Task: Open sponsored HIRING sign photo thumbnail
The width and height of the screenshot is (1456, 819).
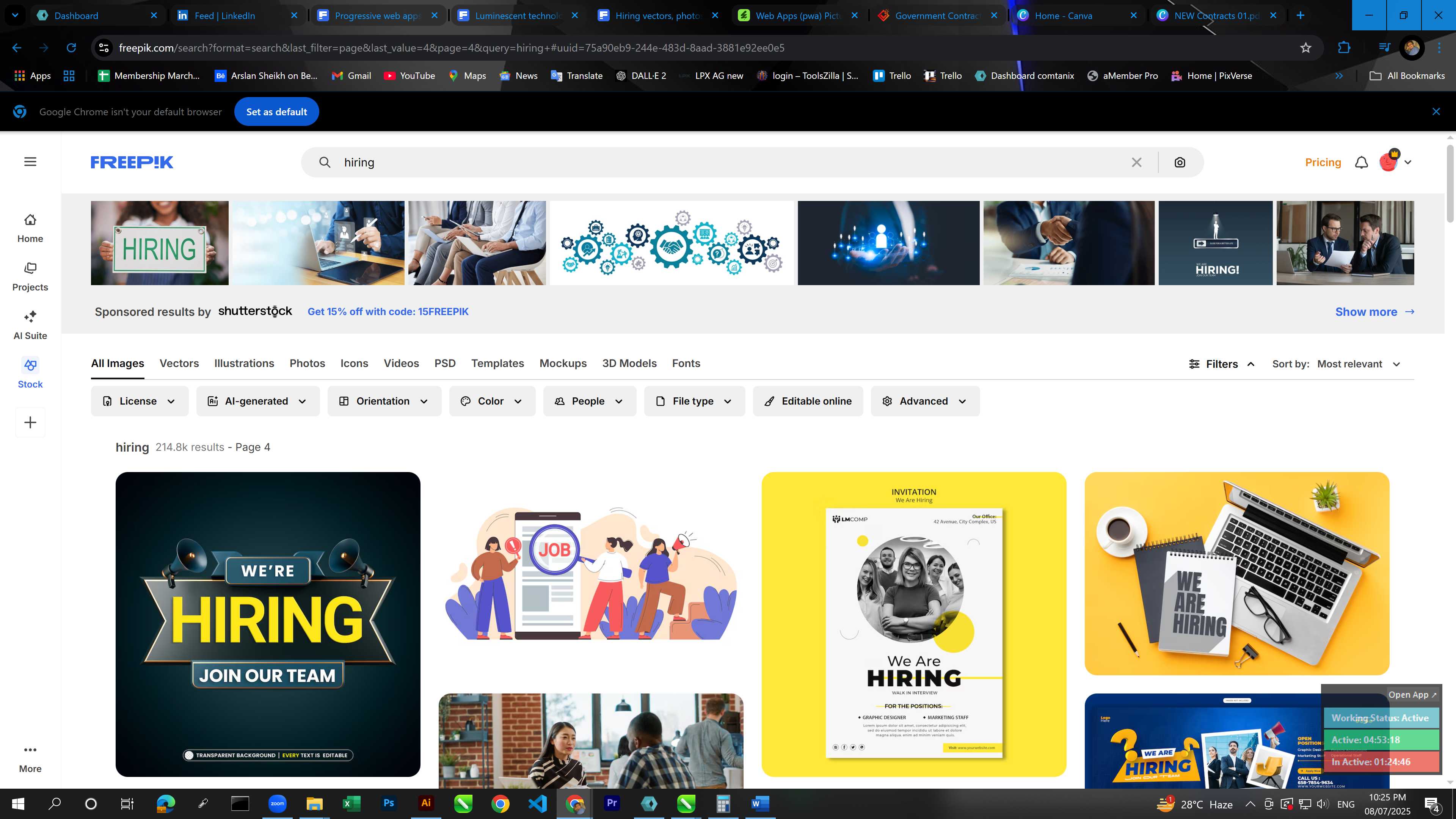Action: pyautogui.click(x=159, y=243)
